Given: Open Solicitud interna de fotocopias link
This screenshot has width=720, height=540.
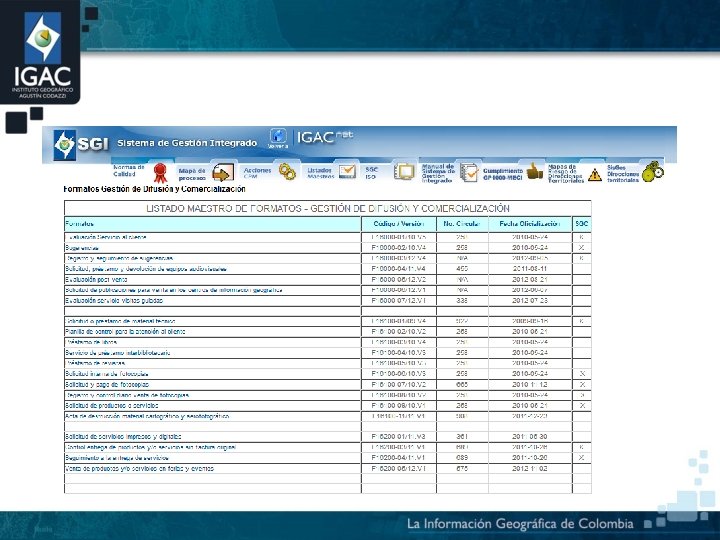Looking at the screenshot, I should [107, 374].
